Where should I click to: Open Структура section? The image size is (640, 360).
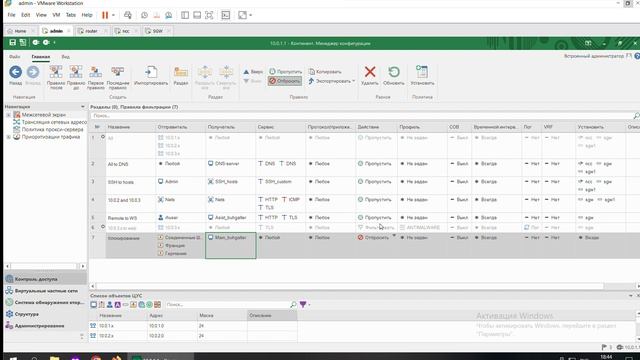click(x=45, y=314)
